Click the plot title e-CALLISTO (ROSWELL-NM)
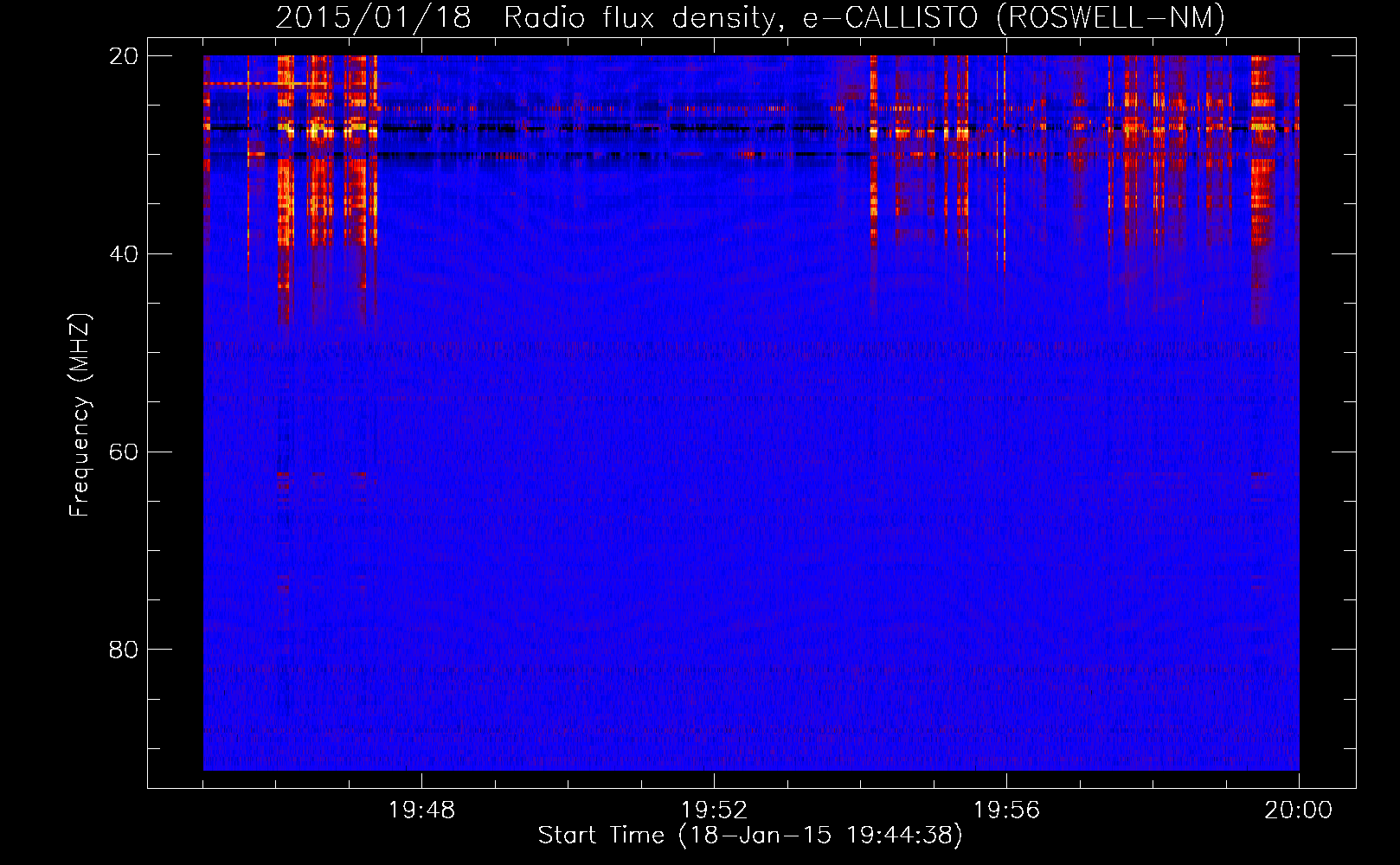Viewport: 1400px width, 865px height. pyautogui.click(x=1014, y=17)
